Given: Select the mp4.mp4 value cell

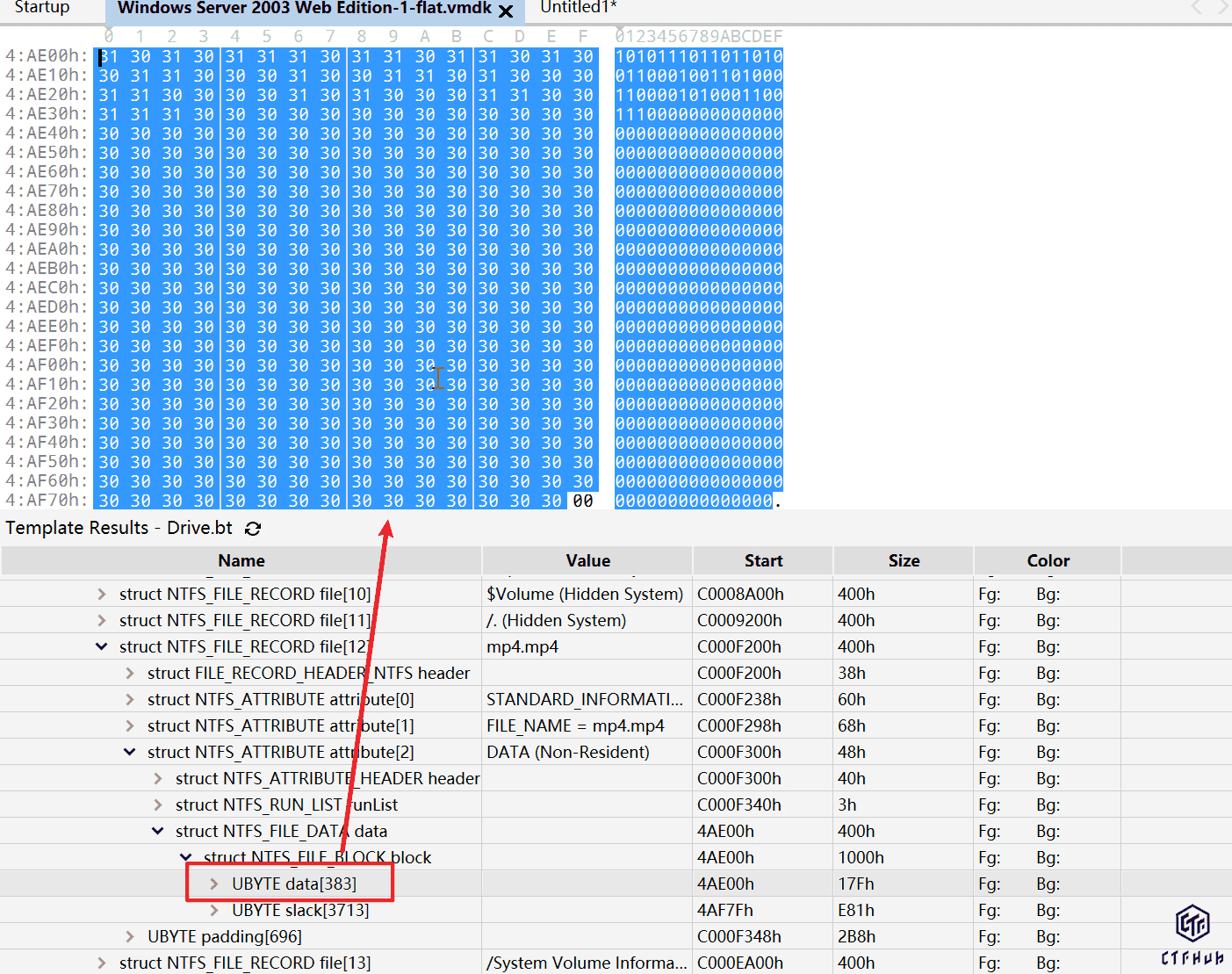Looking at the screenshot, I should [x=522, y=647].
